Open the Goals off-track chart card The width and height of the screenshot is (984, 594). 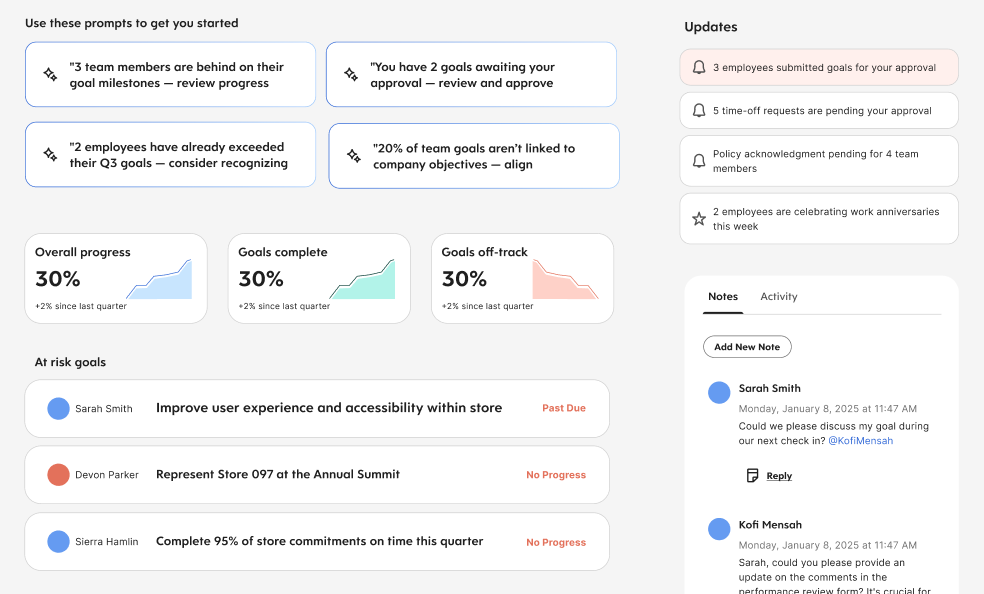tap(522, 278)
